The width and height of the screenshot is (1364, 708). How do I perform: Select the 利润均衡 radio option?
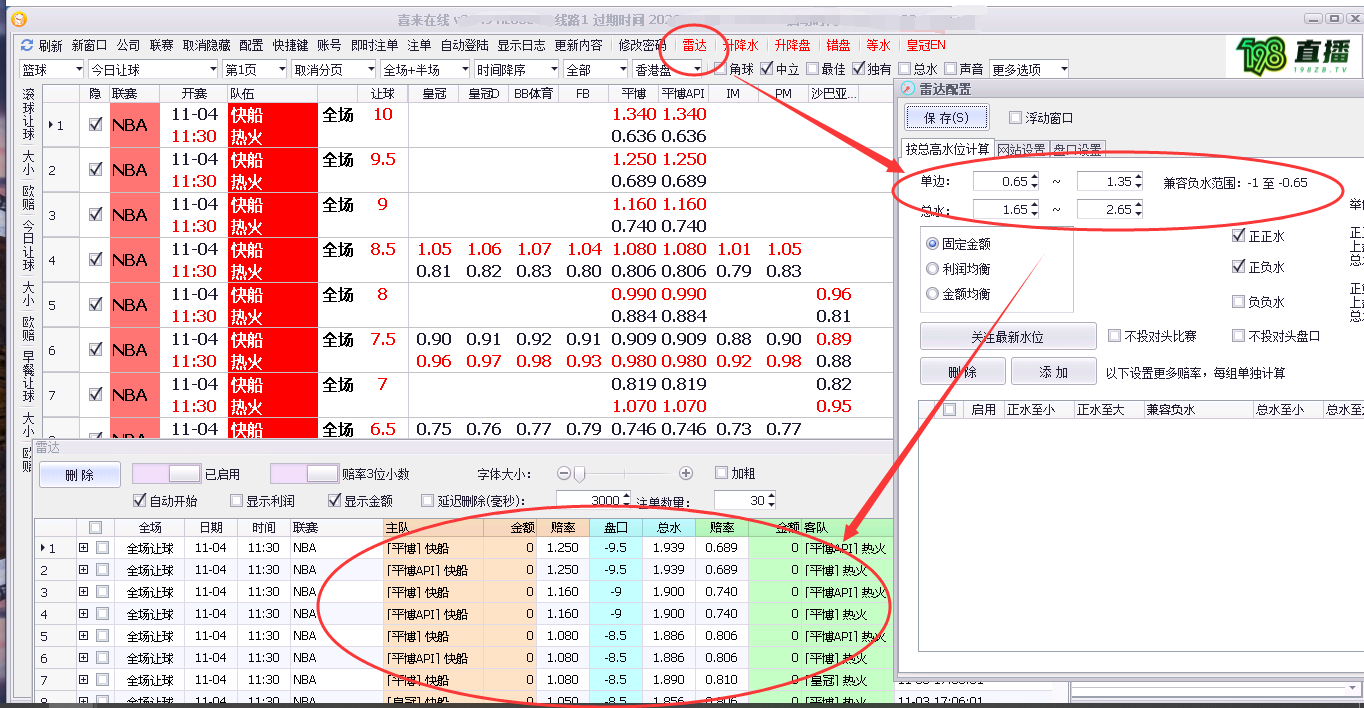point(933,269)
